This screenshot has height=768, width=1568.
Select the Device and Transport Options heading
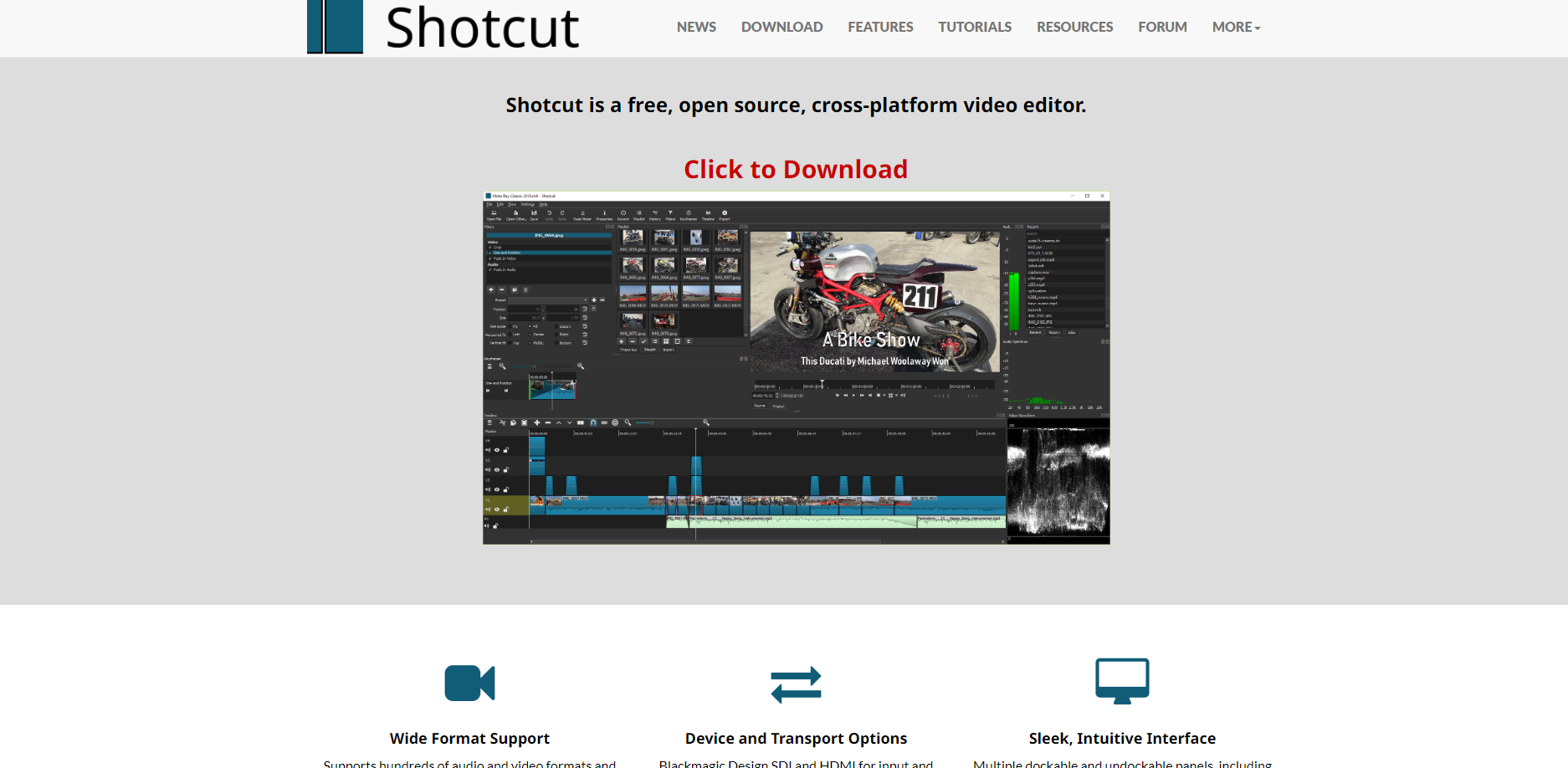click(x=796, y=738)
